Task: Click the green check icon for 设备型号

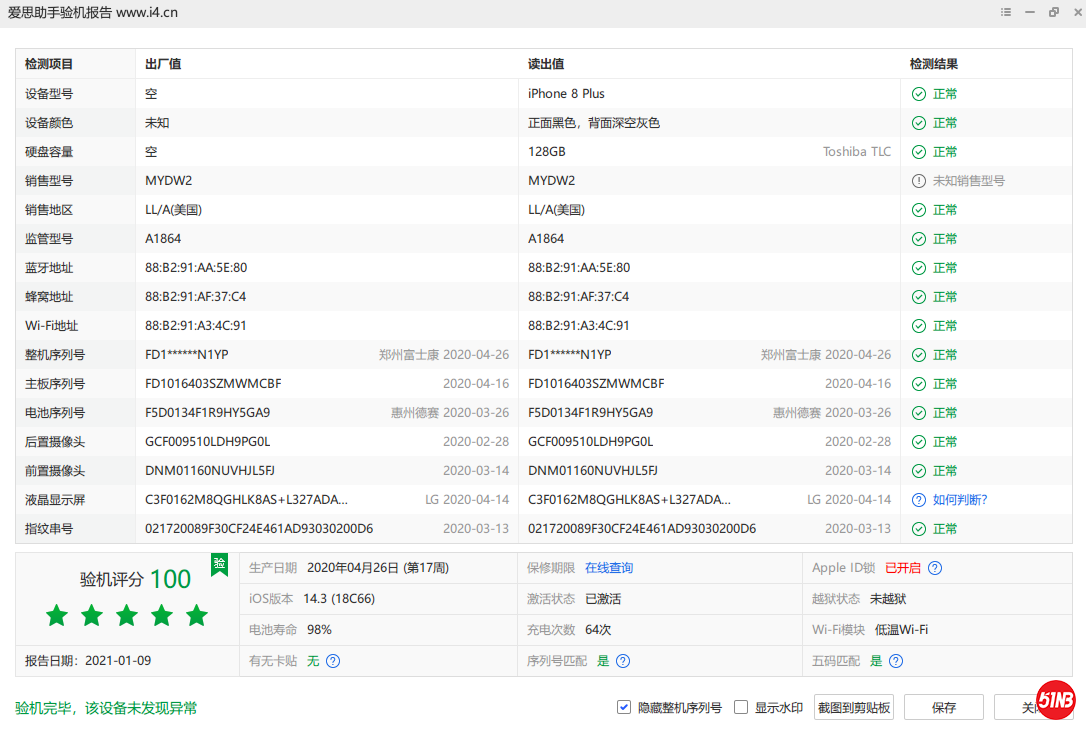Action: click(918, 94)
